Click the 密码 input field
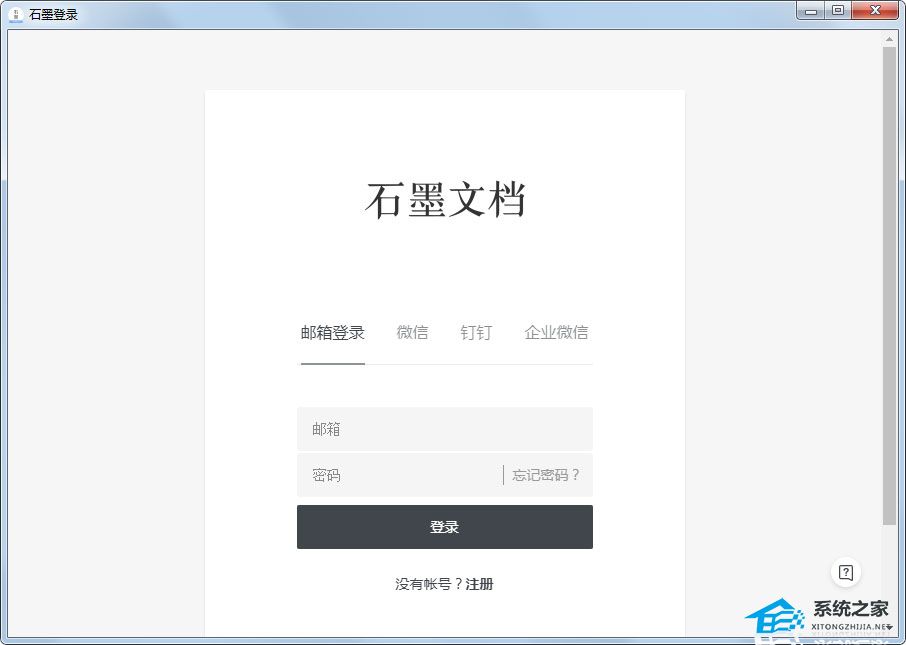 (399, 475)
